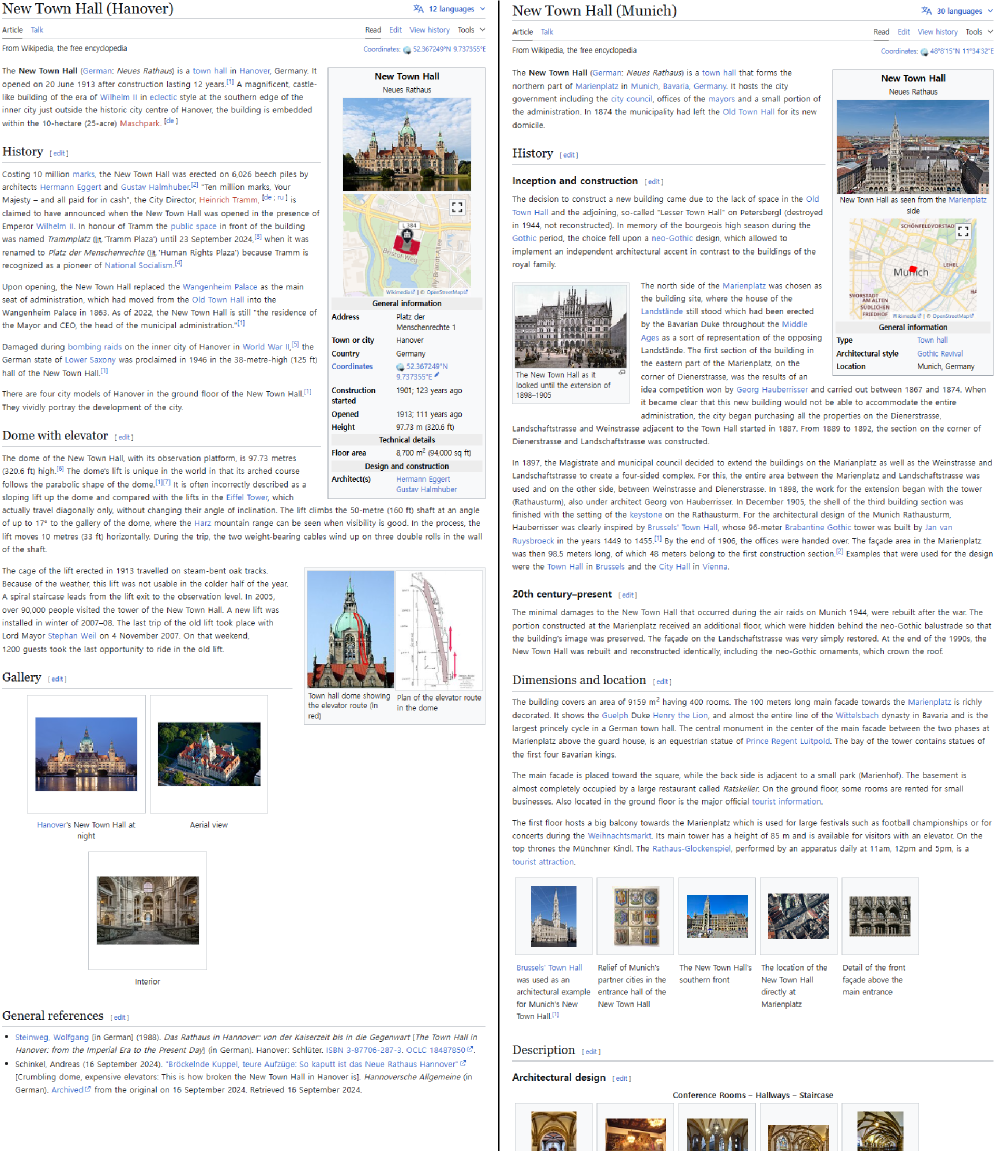Open the Rathaus-Glockenspiel link
The height and width of the screenshot is (1151, 996).
(x=691, y=849)
